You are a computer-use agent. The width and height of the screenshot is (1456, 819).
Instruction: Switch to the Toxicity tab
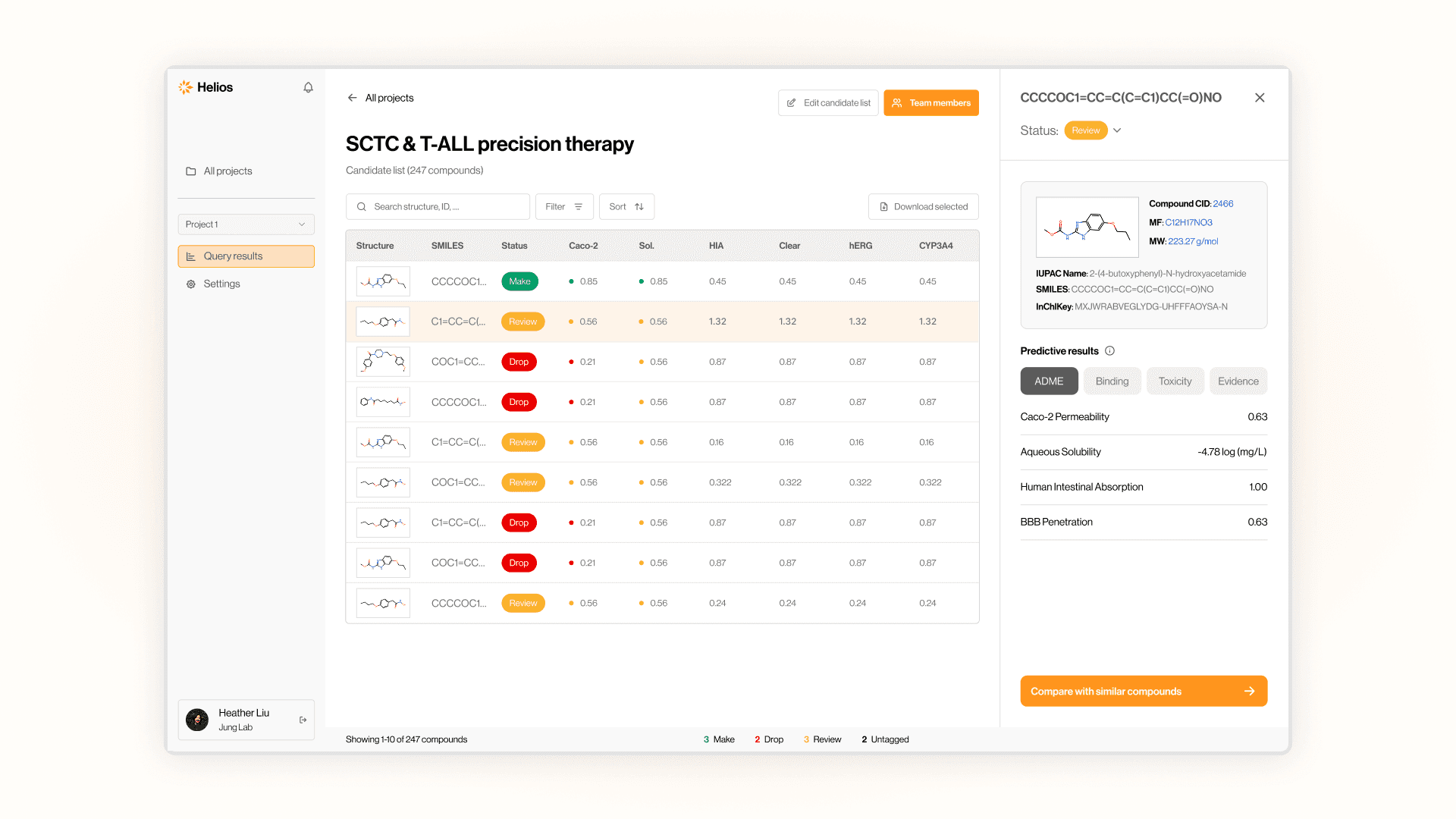1175,381
